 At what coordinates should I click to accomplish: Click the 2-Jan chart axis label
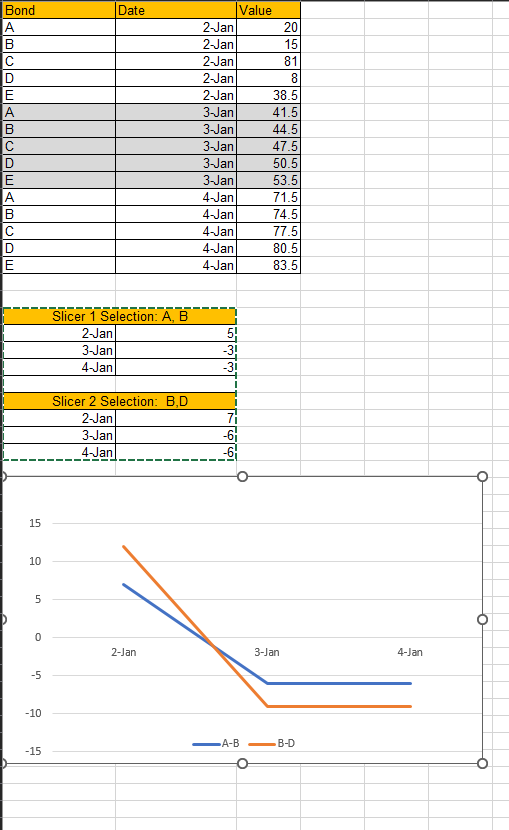pyautogui.click(x=123, y=652)
